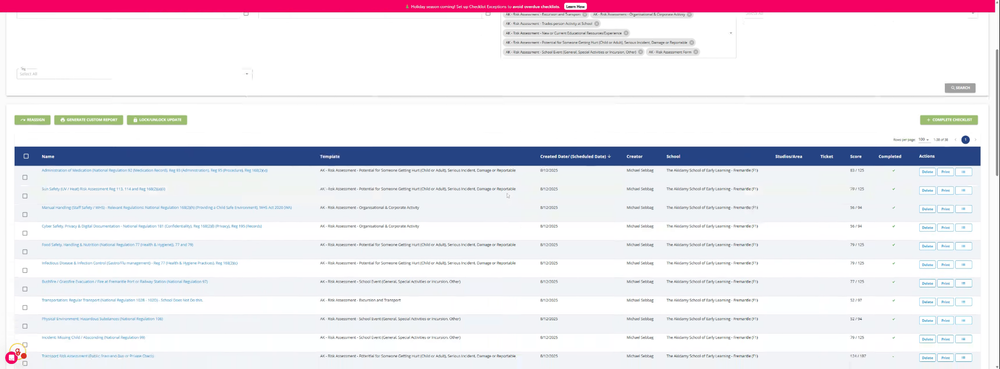Remove the 'Potential for Someone Getting Hurt' filter chip
The width and height of the screenshot is (1000, 369).
(692, 43)
